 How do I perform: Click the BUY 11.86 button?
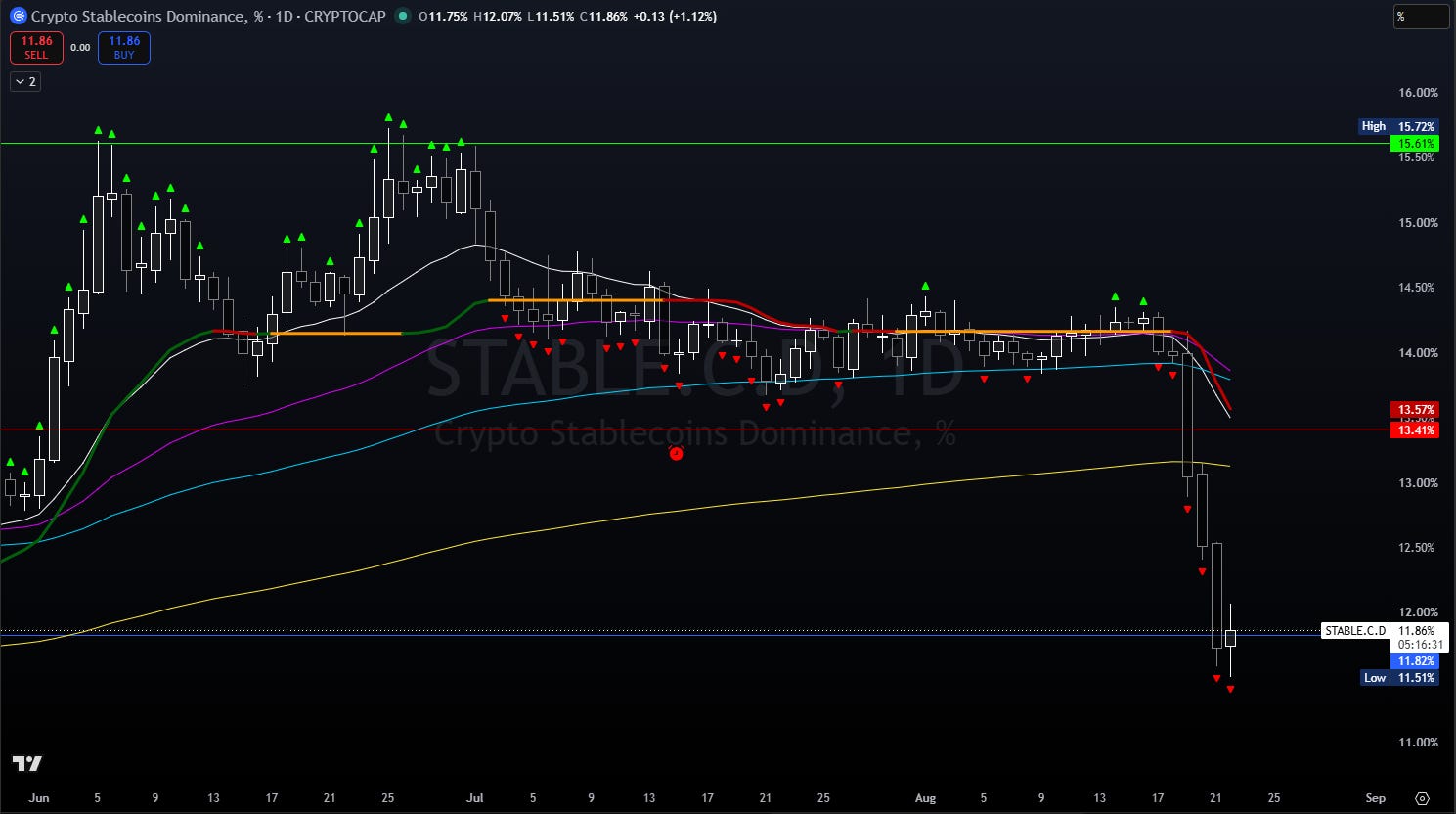124,47
